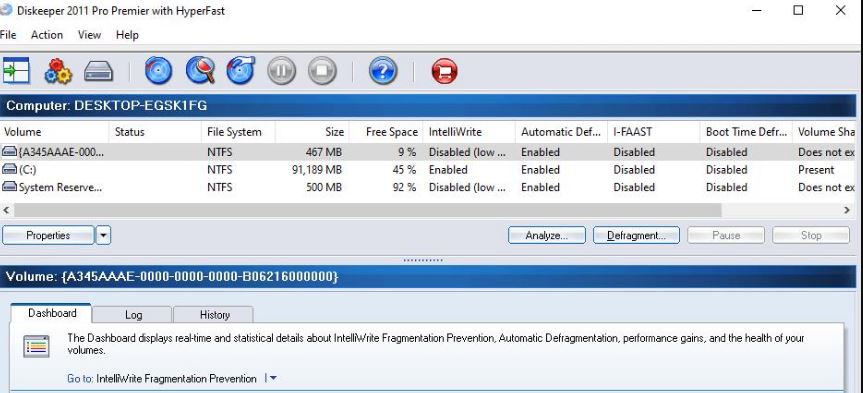Click the 500 MB size cell

click(x=324, y=187)
